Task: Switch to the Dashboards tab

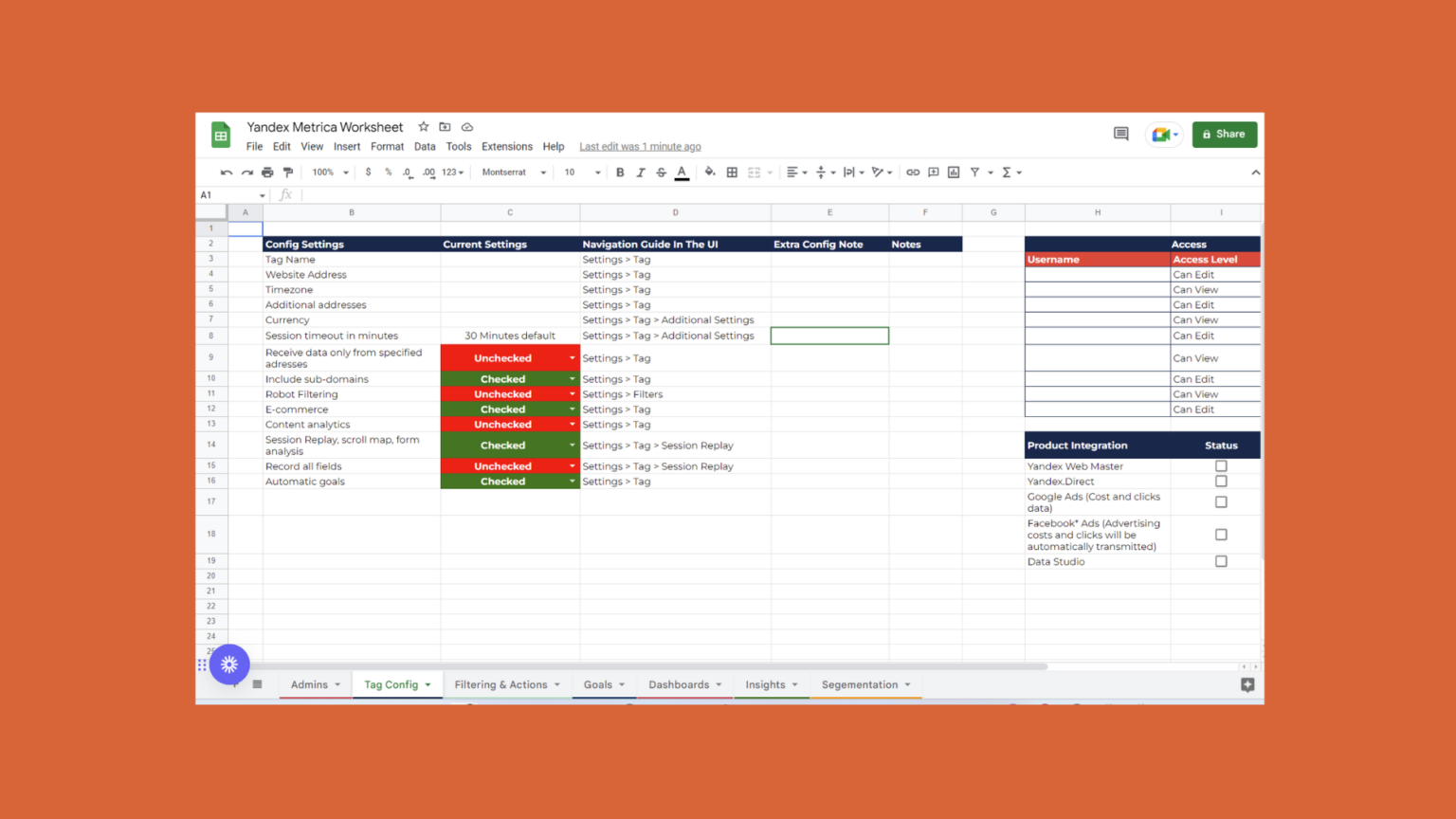Action: click(x=679, y=683)
